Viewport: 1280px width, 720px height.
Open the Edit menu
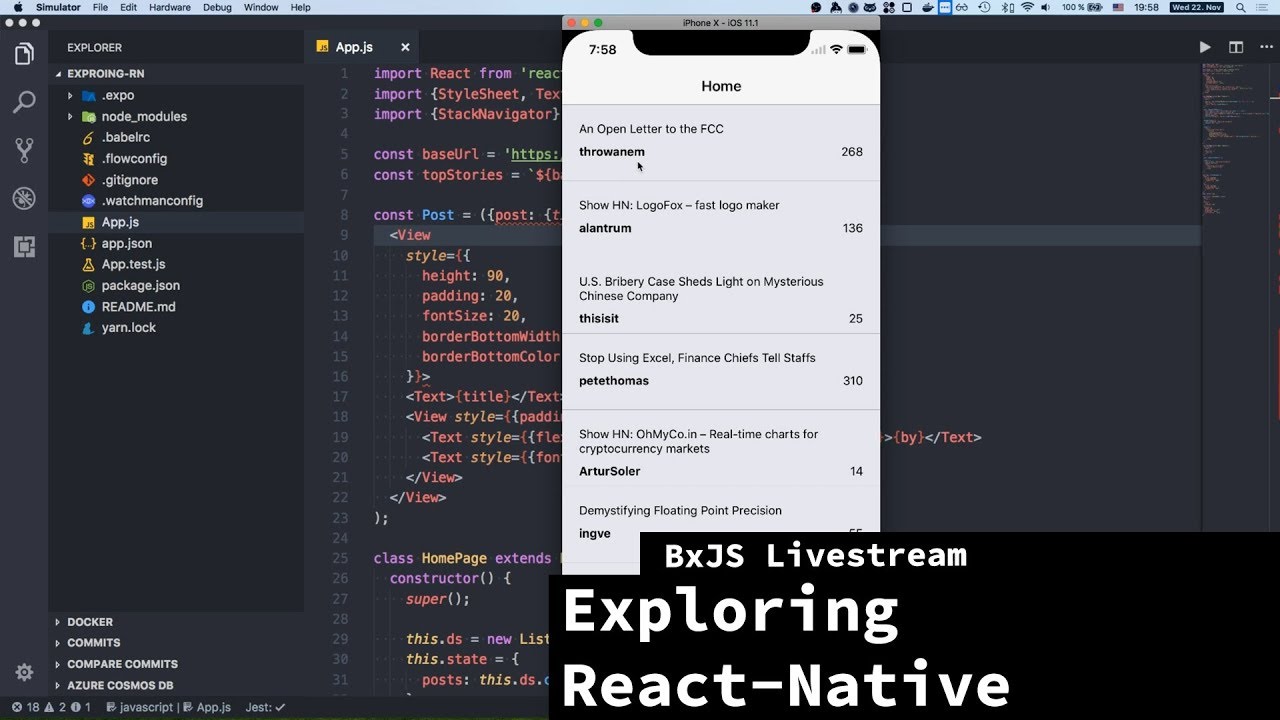pyautogui.click(x=129, y=7)
